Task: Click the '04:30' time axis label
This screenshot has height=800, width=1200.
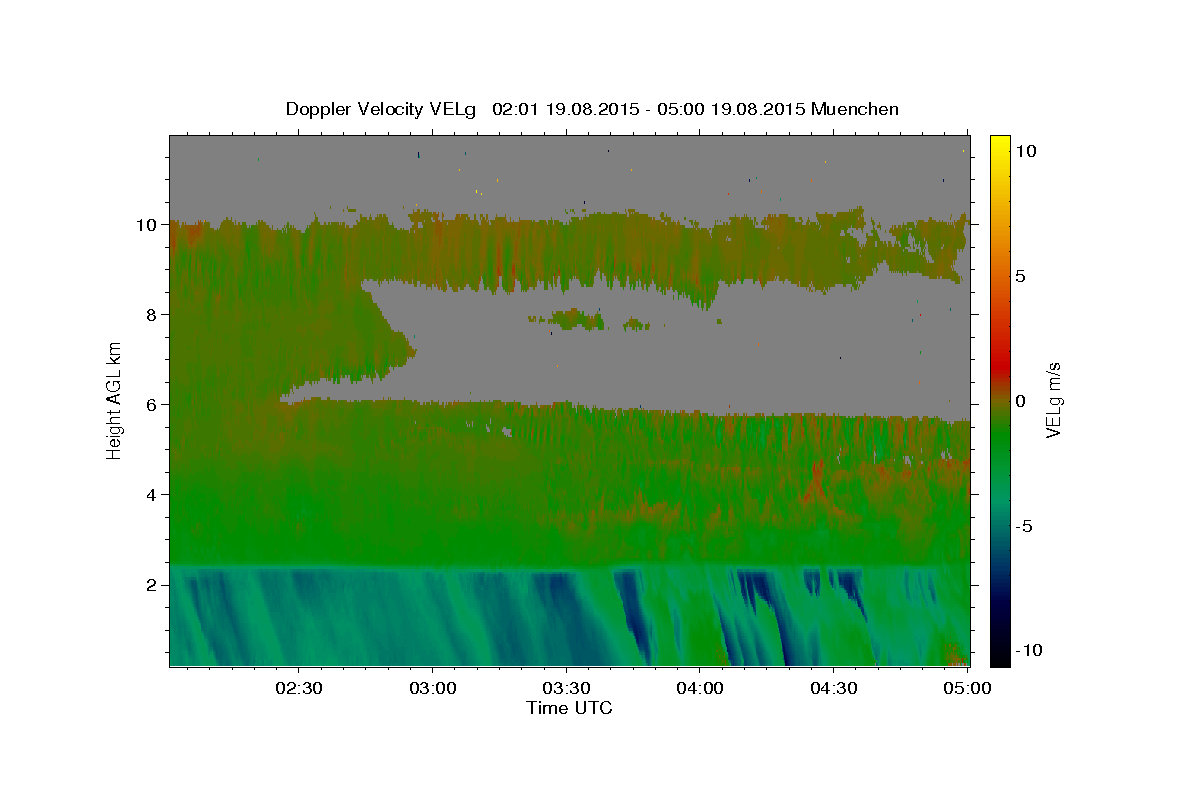Action: [x=834, y=688]
